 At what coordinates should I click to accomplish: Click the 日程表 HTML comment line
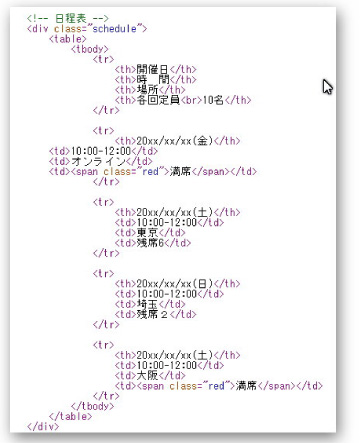pyautogui.click(x=68, y=18)
